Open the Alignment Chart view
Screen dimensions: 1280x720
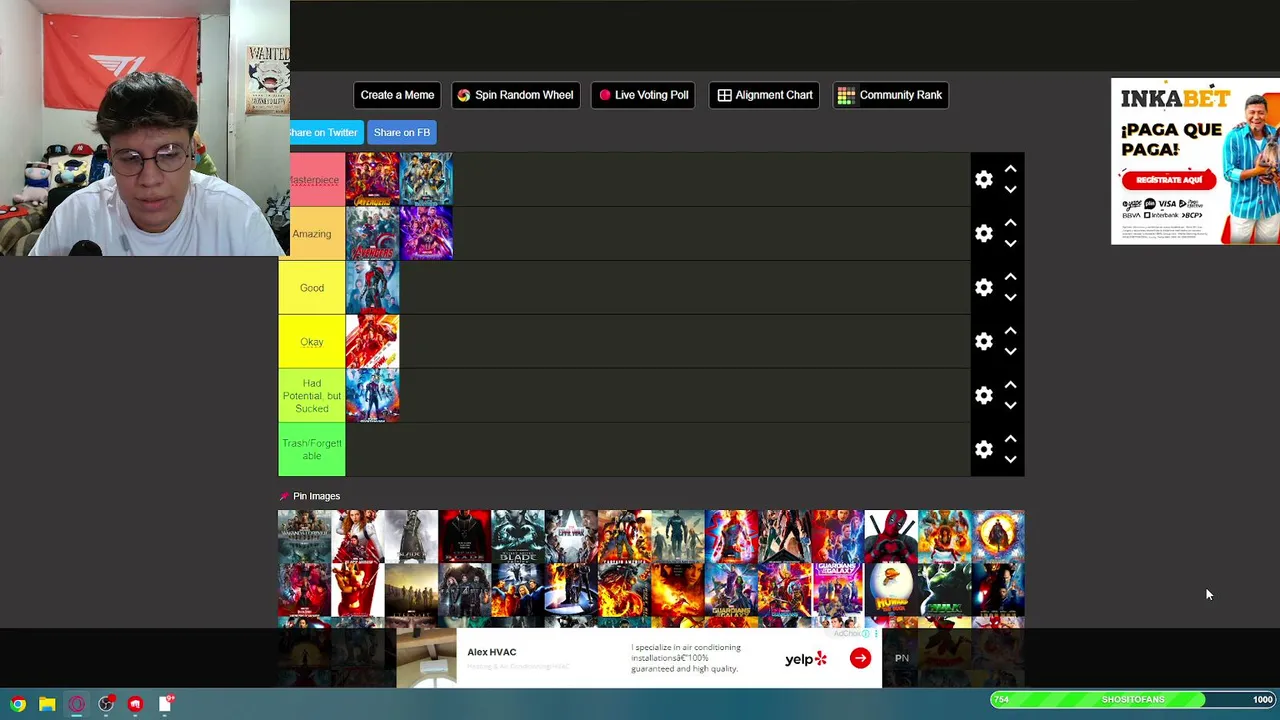[765, 95]
